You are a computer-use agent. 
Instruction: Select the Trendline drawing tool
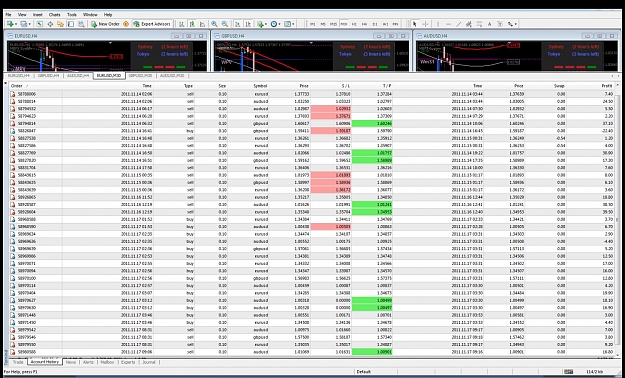coord(458,24)
